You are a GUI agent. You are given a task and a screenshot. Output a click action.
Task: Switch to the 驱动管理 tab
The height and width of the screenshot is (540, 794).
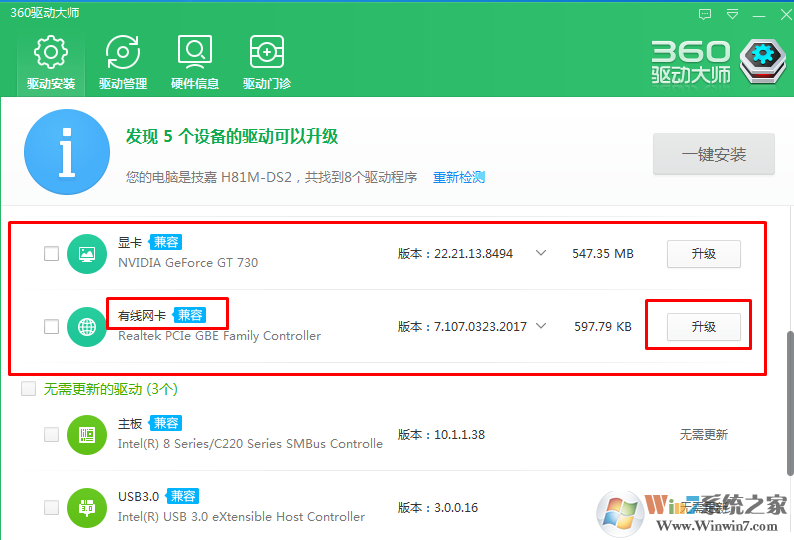click(x=123, y=61)
